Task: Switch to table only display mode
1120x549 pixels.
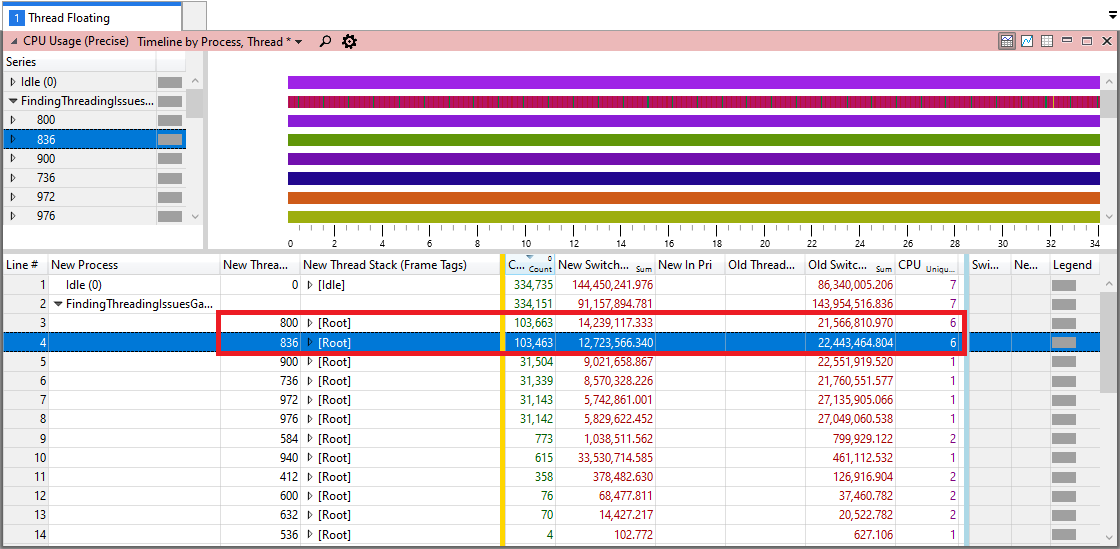Action: click(1046, 41)
